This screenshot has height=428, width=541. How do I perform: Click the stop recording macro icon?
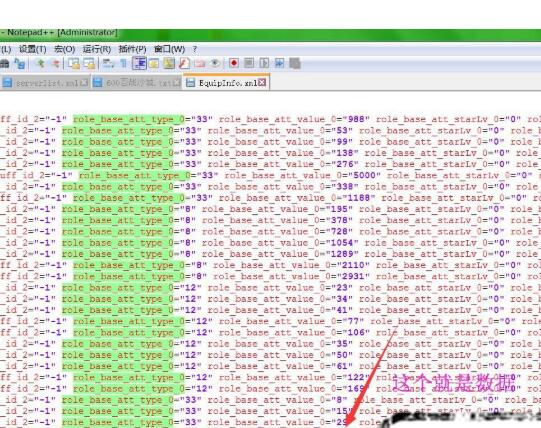tap(249, 63)
